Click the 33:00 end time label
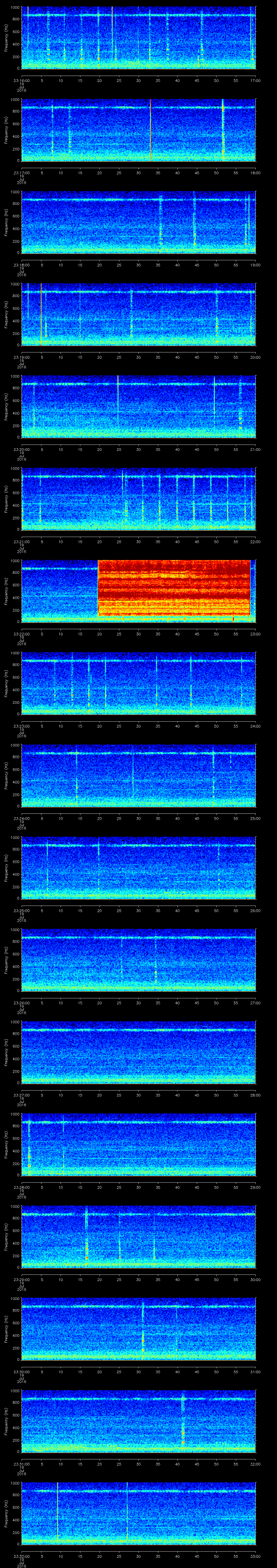The image size is (277, 1568). point(255,1556)
